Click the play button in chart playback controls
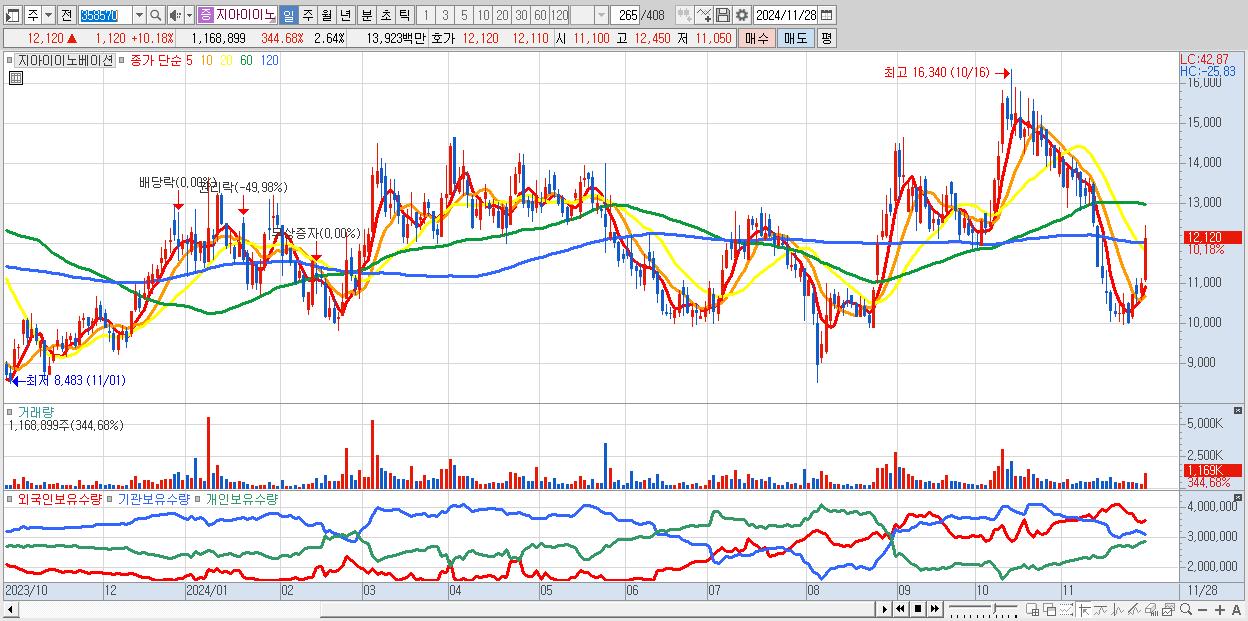Screen dimensions: 1248x621 coord(885,609)
